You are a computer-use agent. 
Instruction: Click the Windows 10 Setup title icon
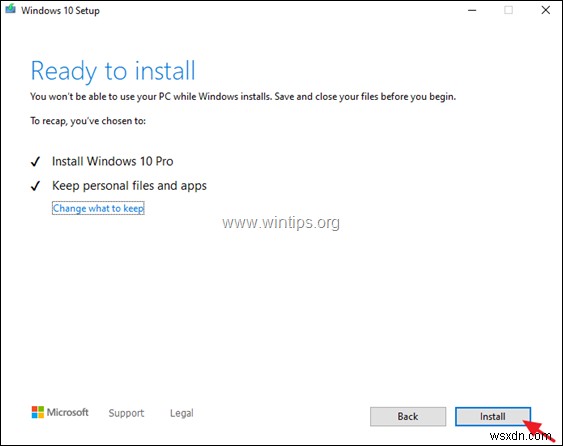(10, 9)
